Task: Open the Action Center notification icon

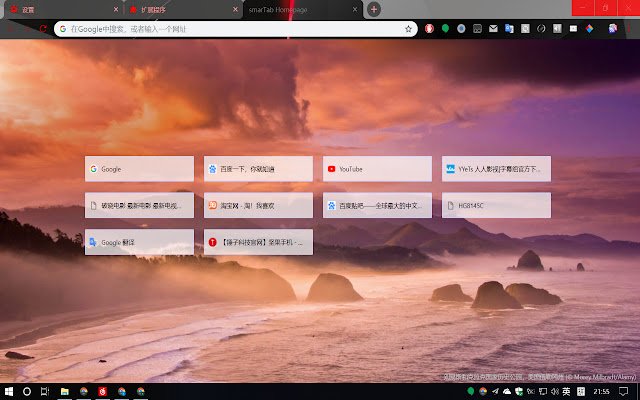Action: click(x=623, y=391)
